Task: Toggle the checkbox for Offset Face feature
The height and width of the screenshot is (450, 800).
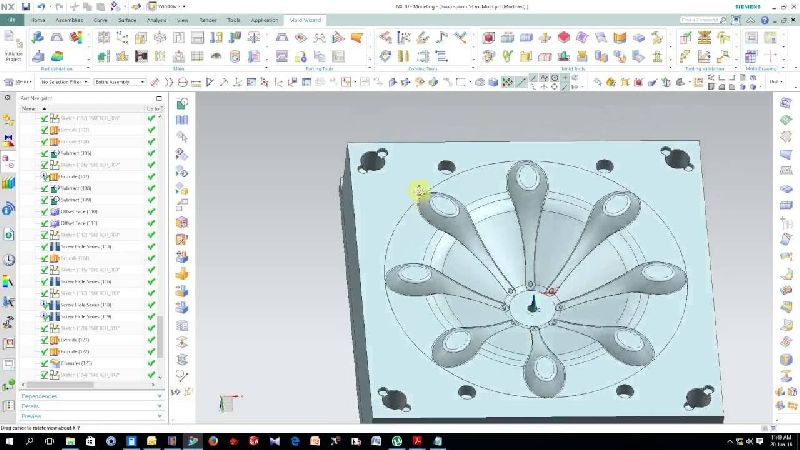Action: point(44,211)
